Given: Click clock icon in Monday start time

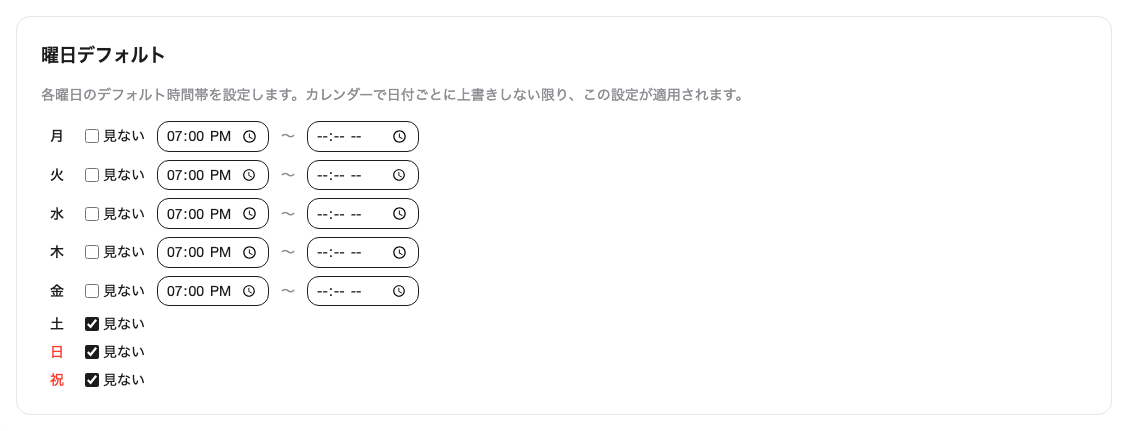Looking at the screenshot, I should [x=250, y=136].
